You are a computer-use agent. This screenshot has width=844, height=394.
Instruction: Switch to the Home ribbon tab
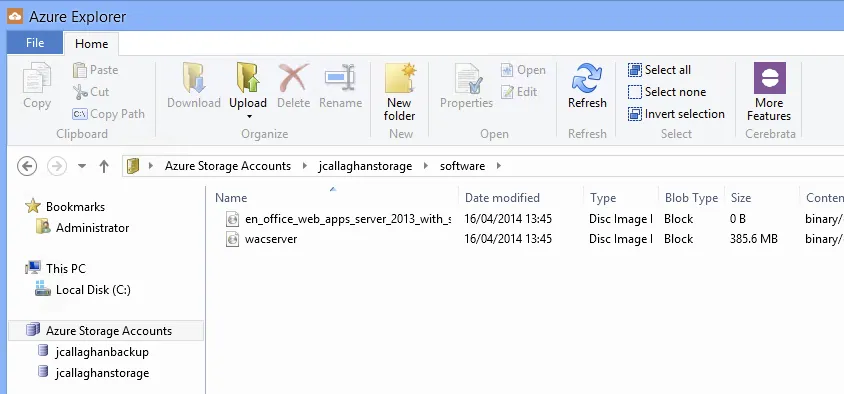[92, 44]
